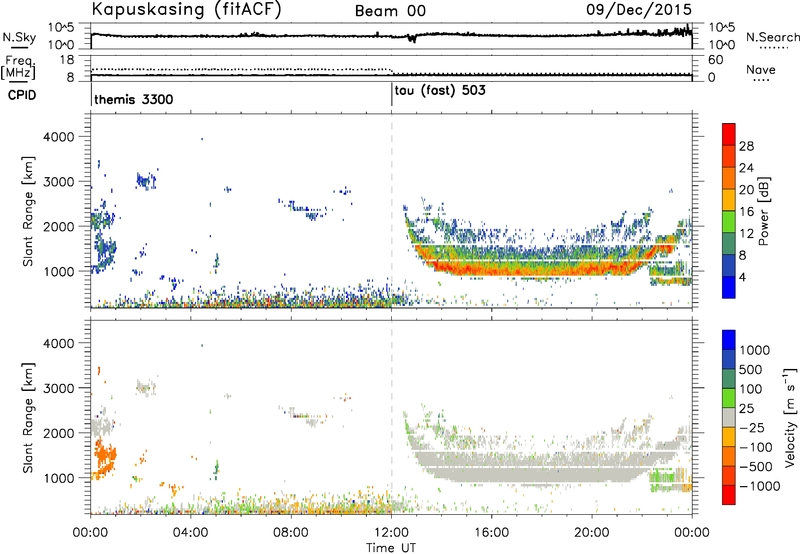Click the Beam 00 label
800x554 pixels.
click(x=390, y=11)
